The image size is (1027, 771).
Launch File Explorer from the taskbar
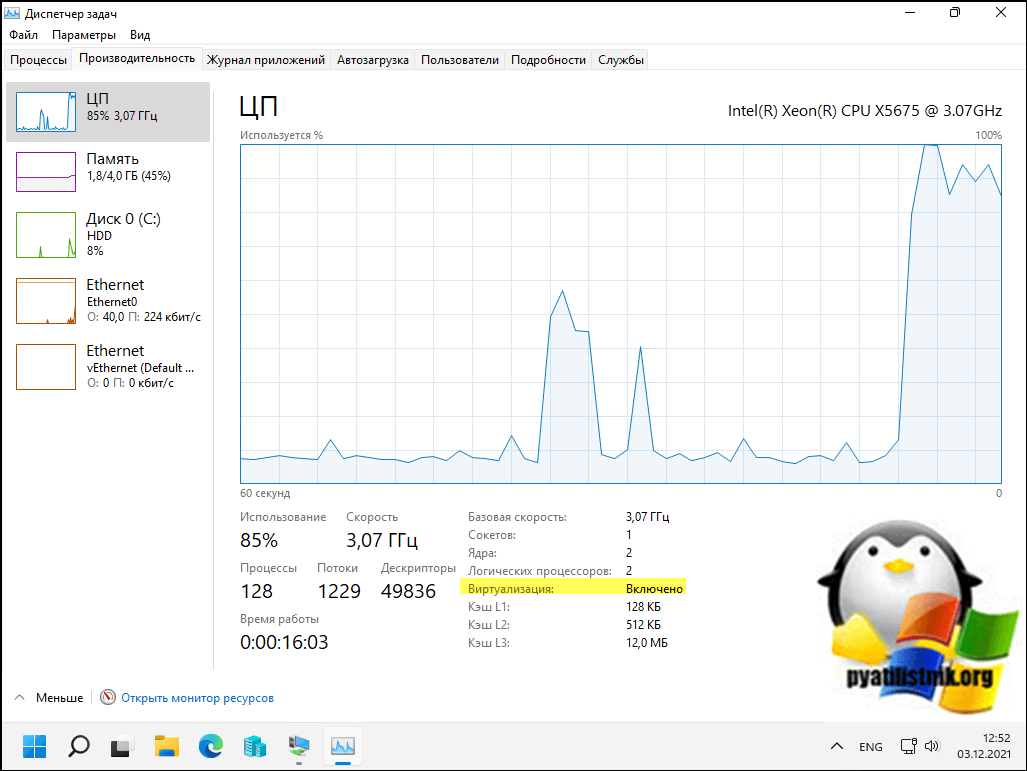[166, 746]
